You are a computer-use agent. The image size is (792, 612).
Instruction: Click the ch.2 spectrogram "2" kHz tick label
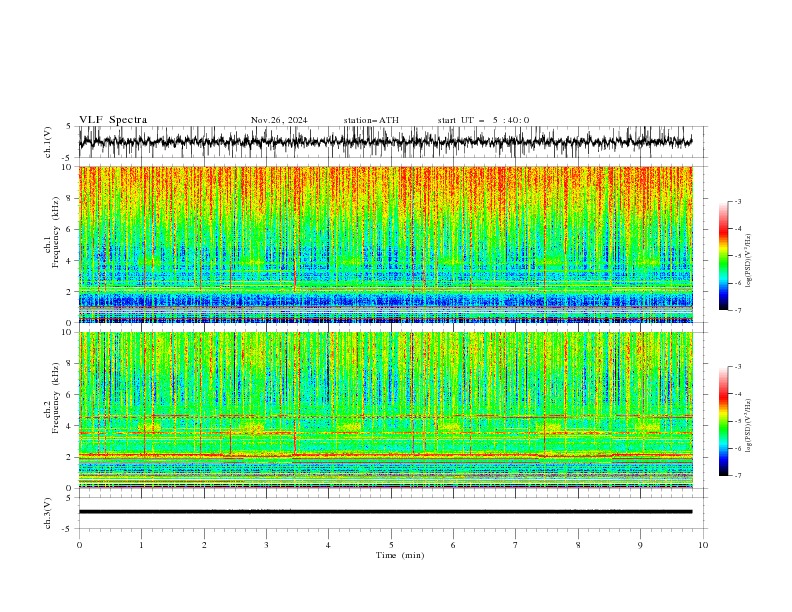[69, 457]
